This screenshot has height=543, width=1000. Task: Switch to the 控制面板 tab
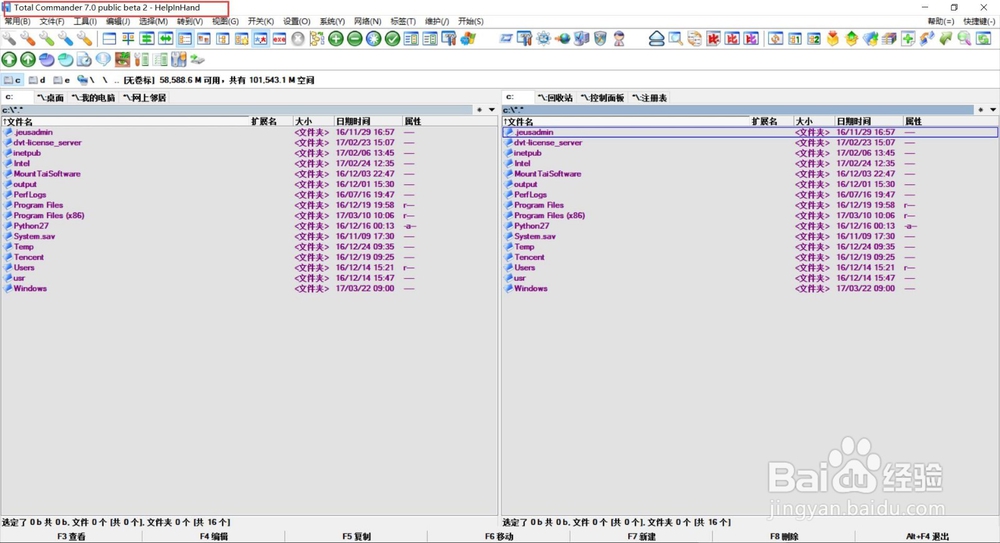pos(602,98)
